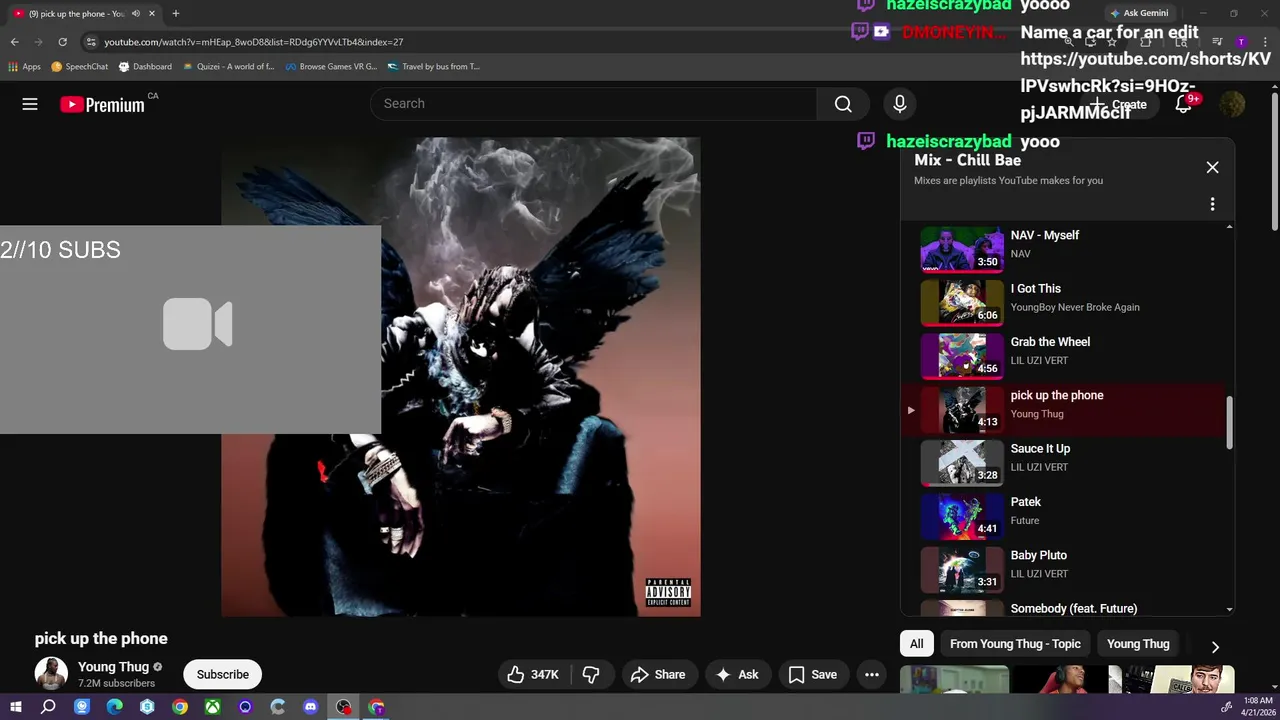This screenshot has height=720, width=1280.
Task: Close the pick up the phone tab
Action: tap(152, 14)
